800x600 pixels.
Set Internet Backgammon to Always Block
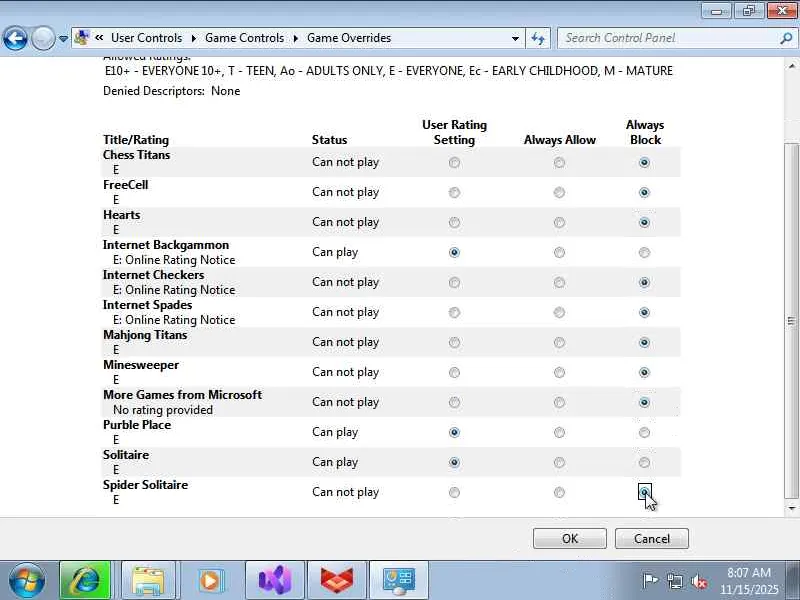click(644, 253)
